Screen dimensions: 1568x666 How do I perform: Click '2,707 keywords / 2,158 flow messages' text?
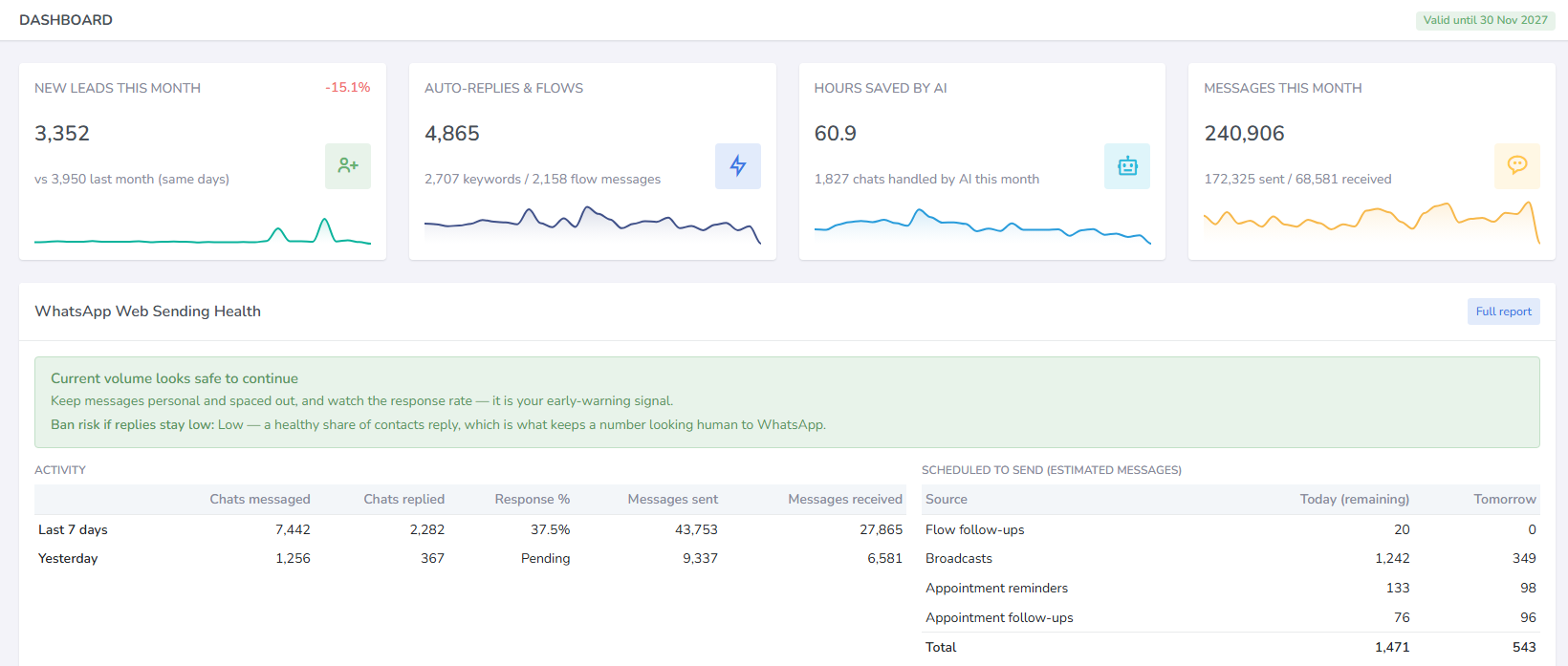[x=543, y=179]
